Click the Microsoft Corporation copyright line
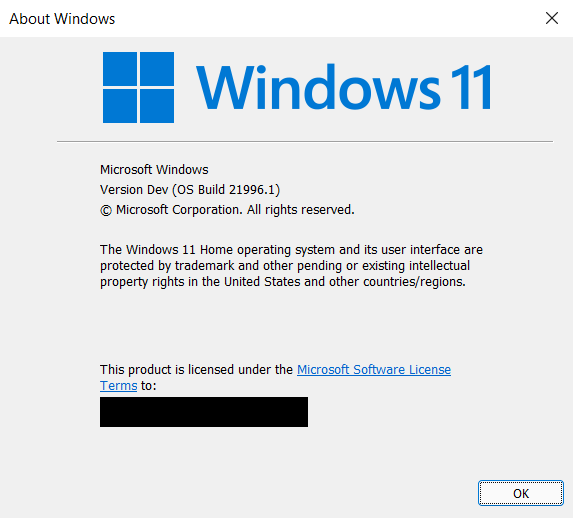The width and height of the screenshot is (573, 518). tap(227, 210)
